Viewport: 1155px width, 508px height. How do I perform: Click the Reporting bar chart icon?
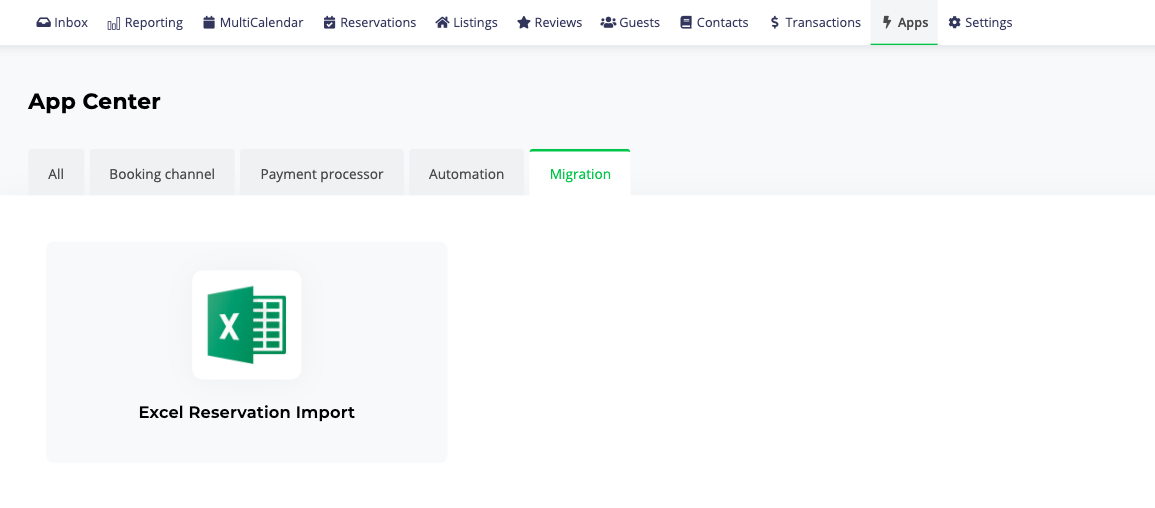click(x=113, y=24)
